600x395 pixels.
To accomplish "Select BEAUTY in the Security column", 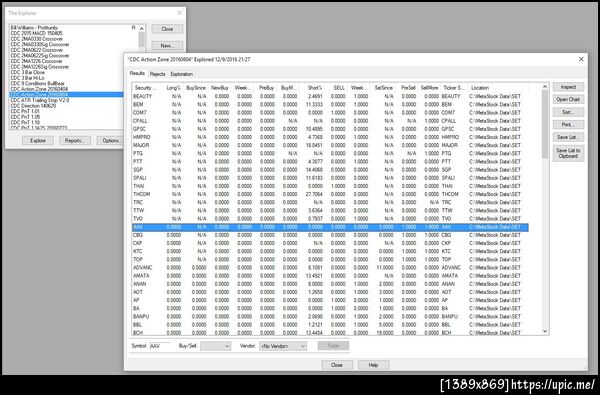I will point(142,96).
